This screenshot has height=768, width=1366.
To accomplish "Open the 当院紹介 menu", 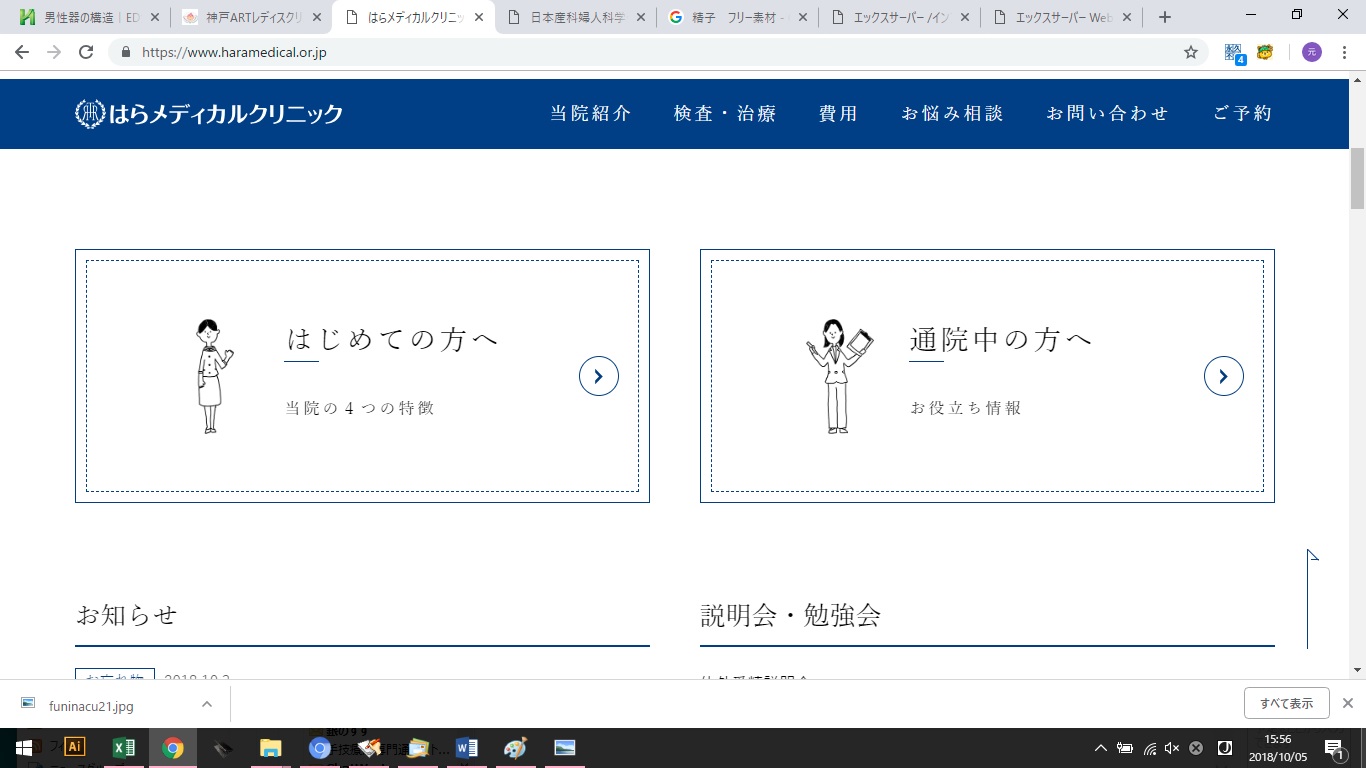I will [591, 114].
